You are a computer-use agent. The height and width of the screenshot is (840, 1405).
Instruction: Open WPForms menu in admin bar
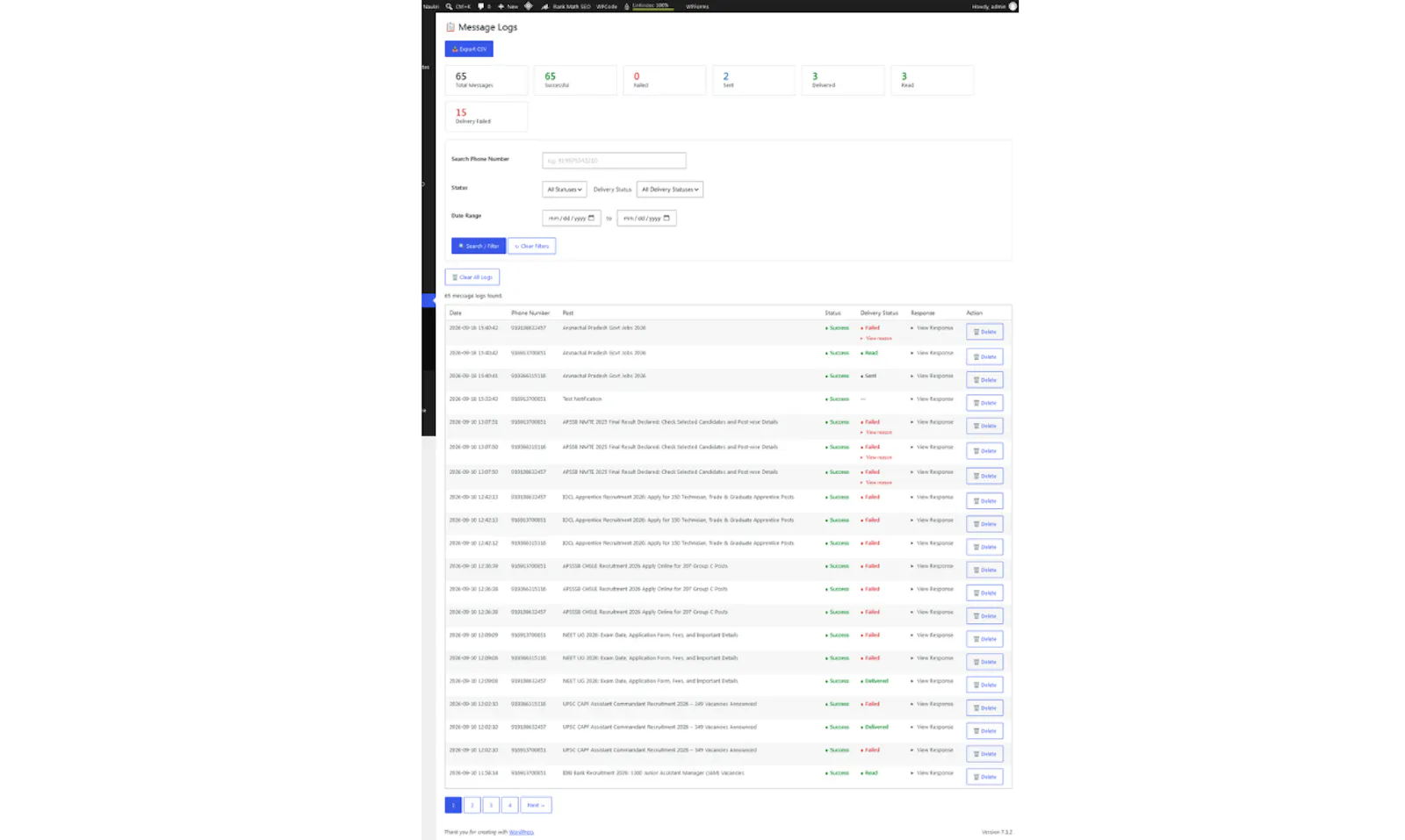point(697,6)
